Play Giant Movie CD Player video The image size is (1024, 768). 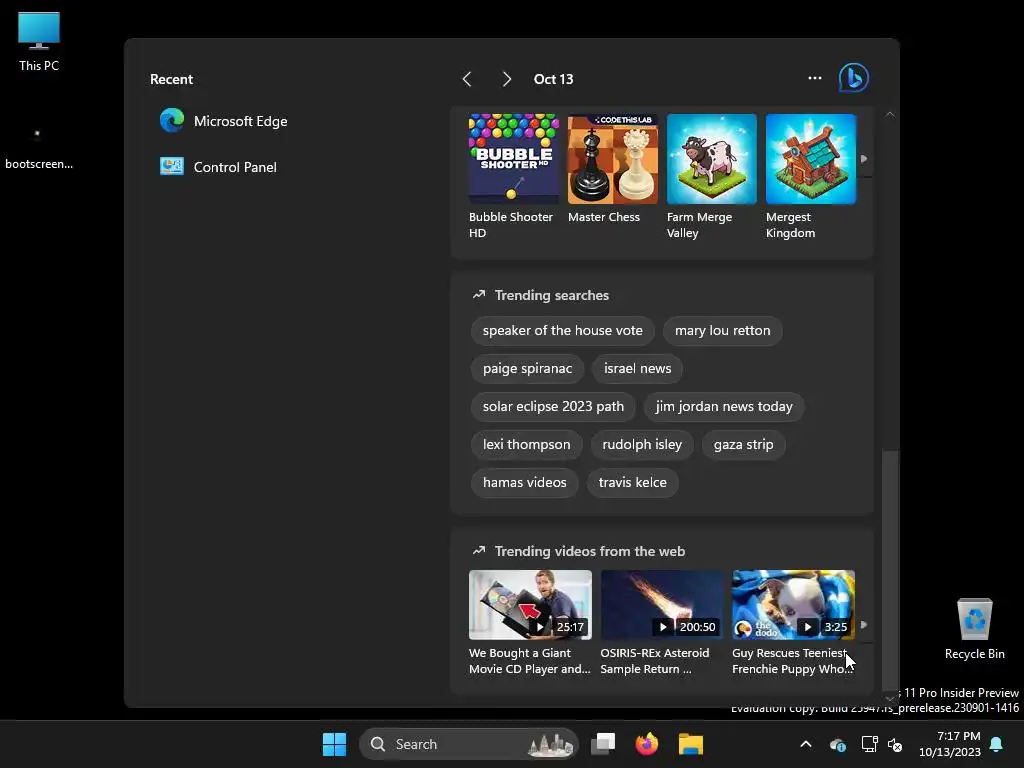click(530, 605)
